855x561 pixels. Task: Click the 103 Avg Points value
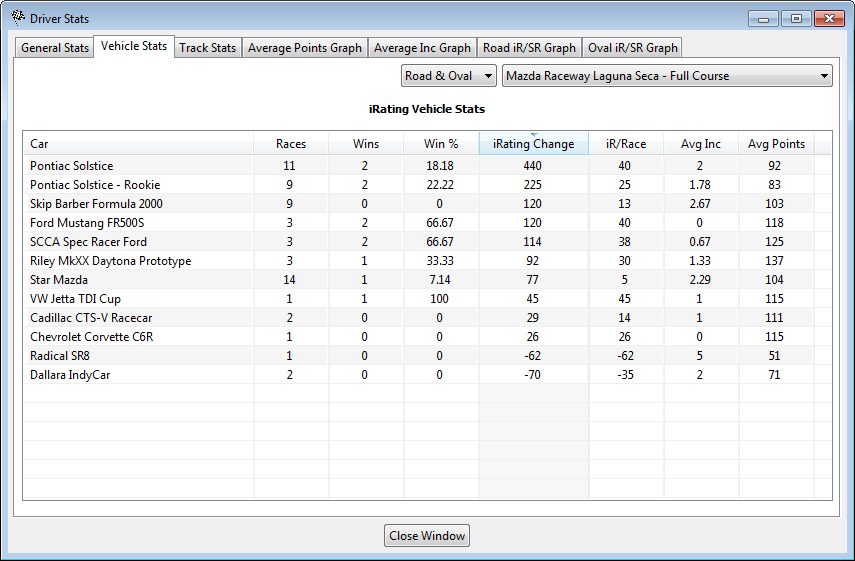pos(774,204)
